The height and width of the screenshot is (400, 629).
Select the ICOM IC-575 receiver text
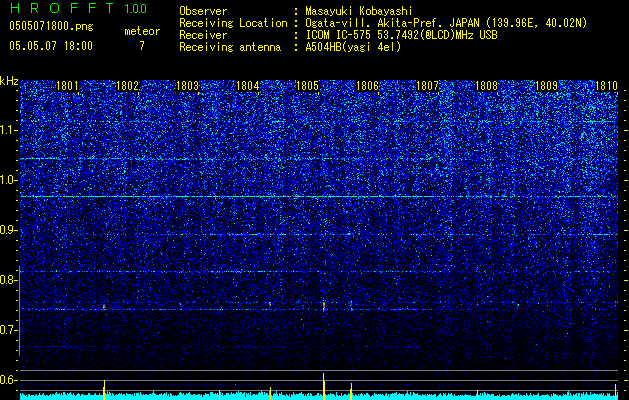(402, 35)
